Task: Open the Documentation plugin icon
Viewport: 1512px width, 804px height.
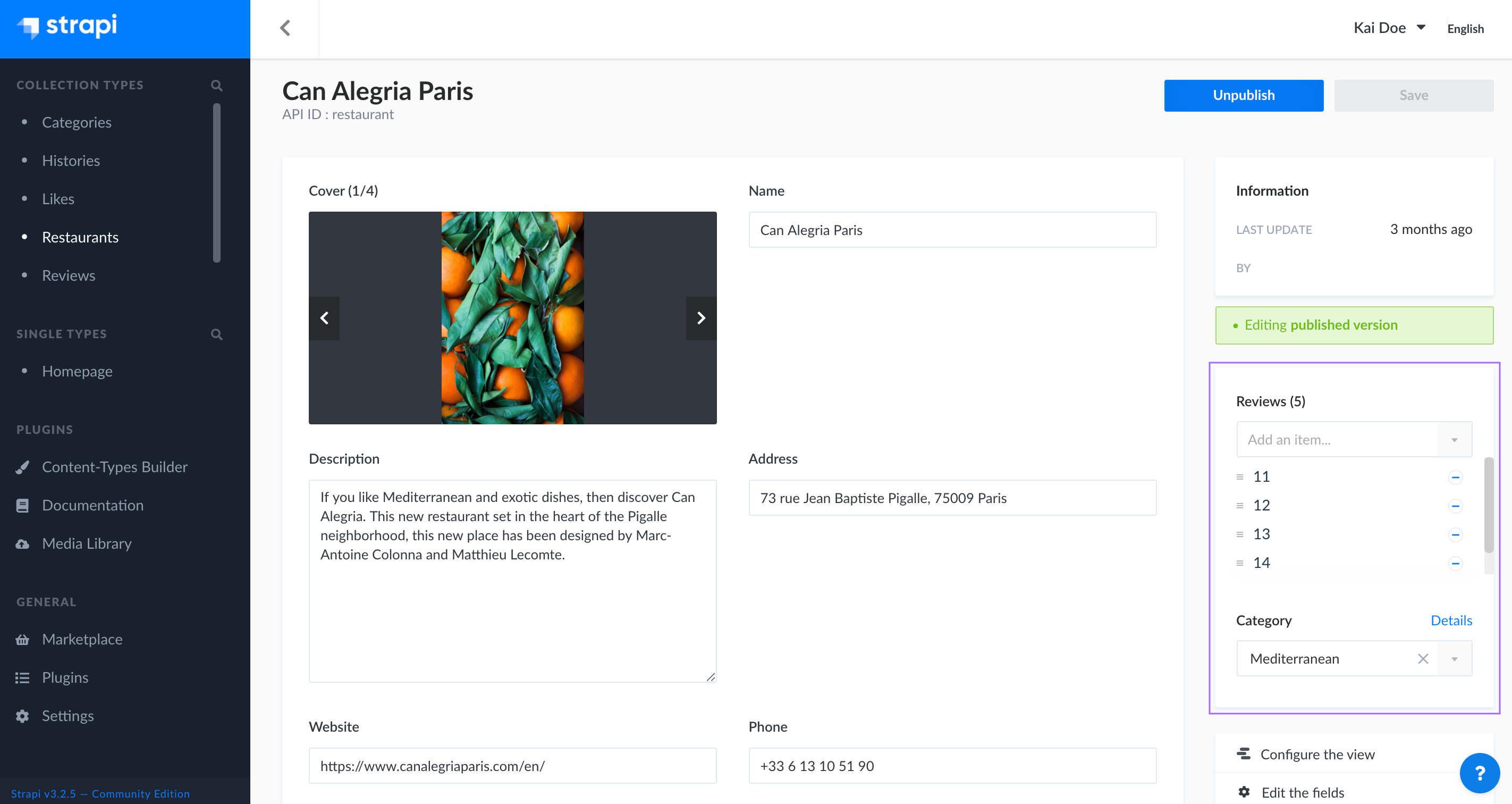Action: tap(22, 505)
